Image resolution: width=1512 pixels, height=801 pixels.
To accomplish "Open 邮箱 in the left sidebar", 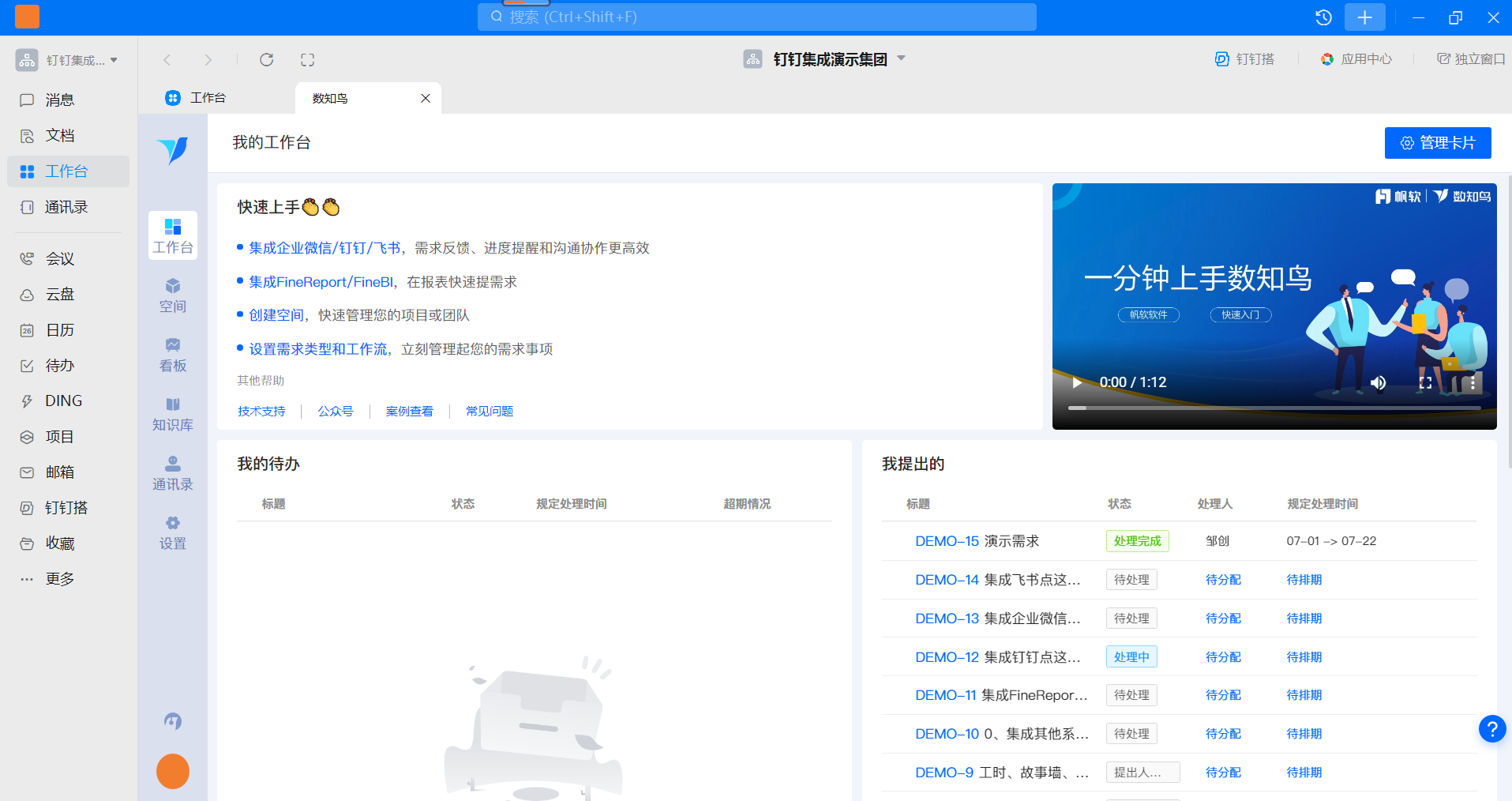I will click(x=67, y=472).
